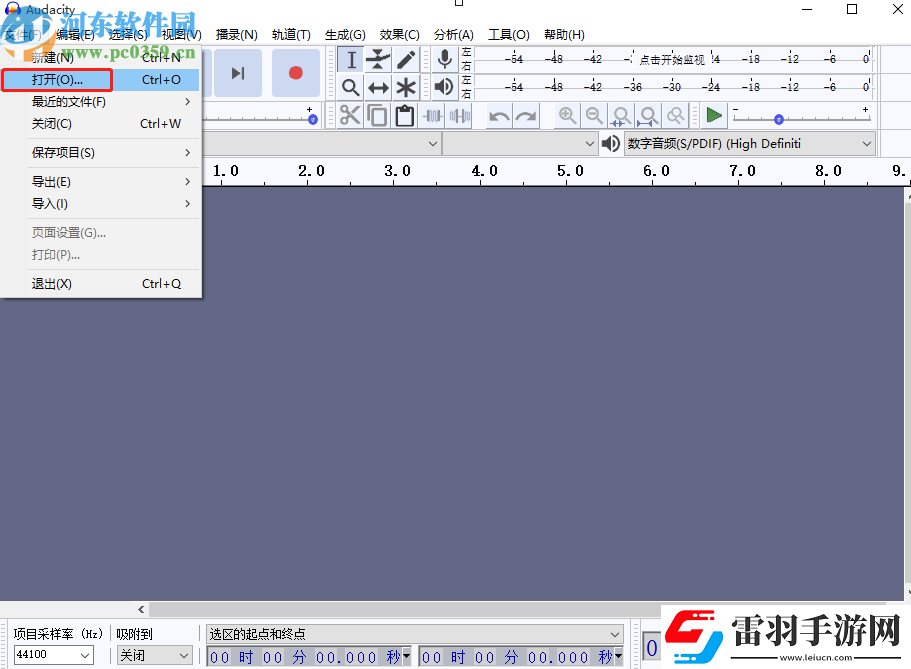Click the Trim audio icon

click(433, 116)
